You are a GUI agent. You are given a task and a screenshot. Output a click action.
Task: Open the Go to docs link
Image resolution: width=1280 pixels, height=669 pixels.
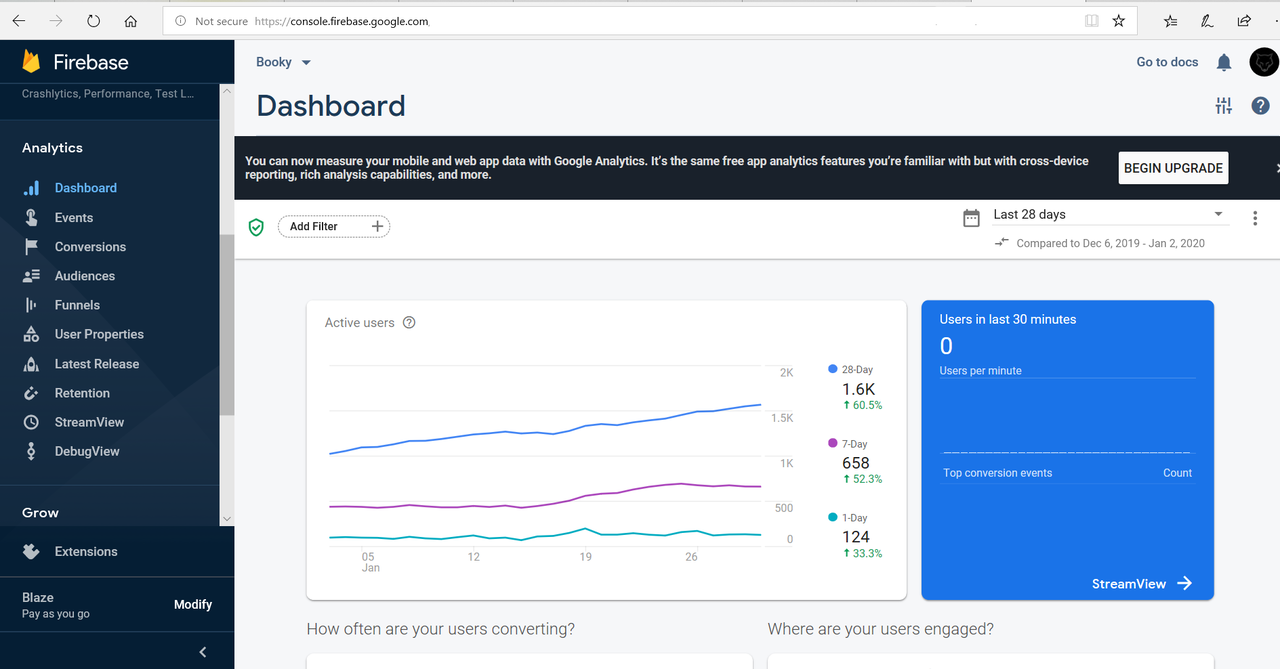pos(1167,62)
